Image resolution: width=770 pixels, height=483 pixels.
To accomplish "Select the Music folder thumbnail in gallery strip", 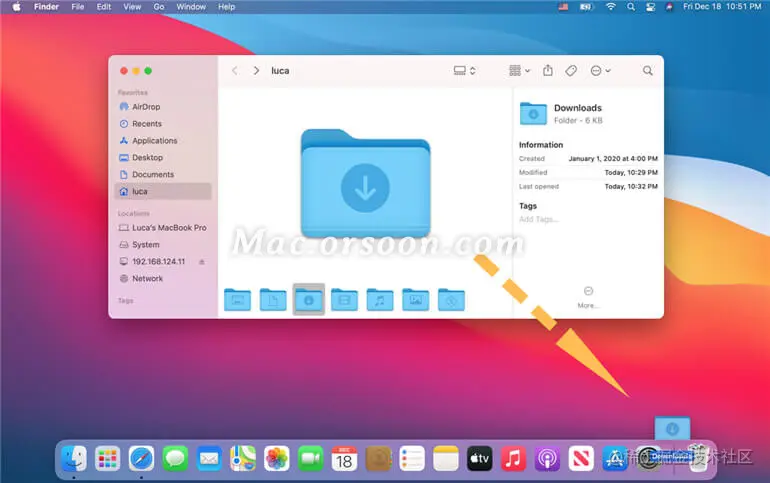I will click(380, 299).
